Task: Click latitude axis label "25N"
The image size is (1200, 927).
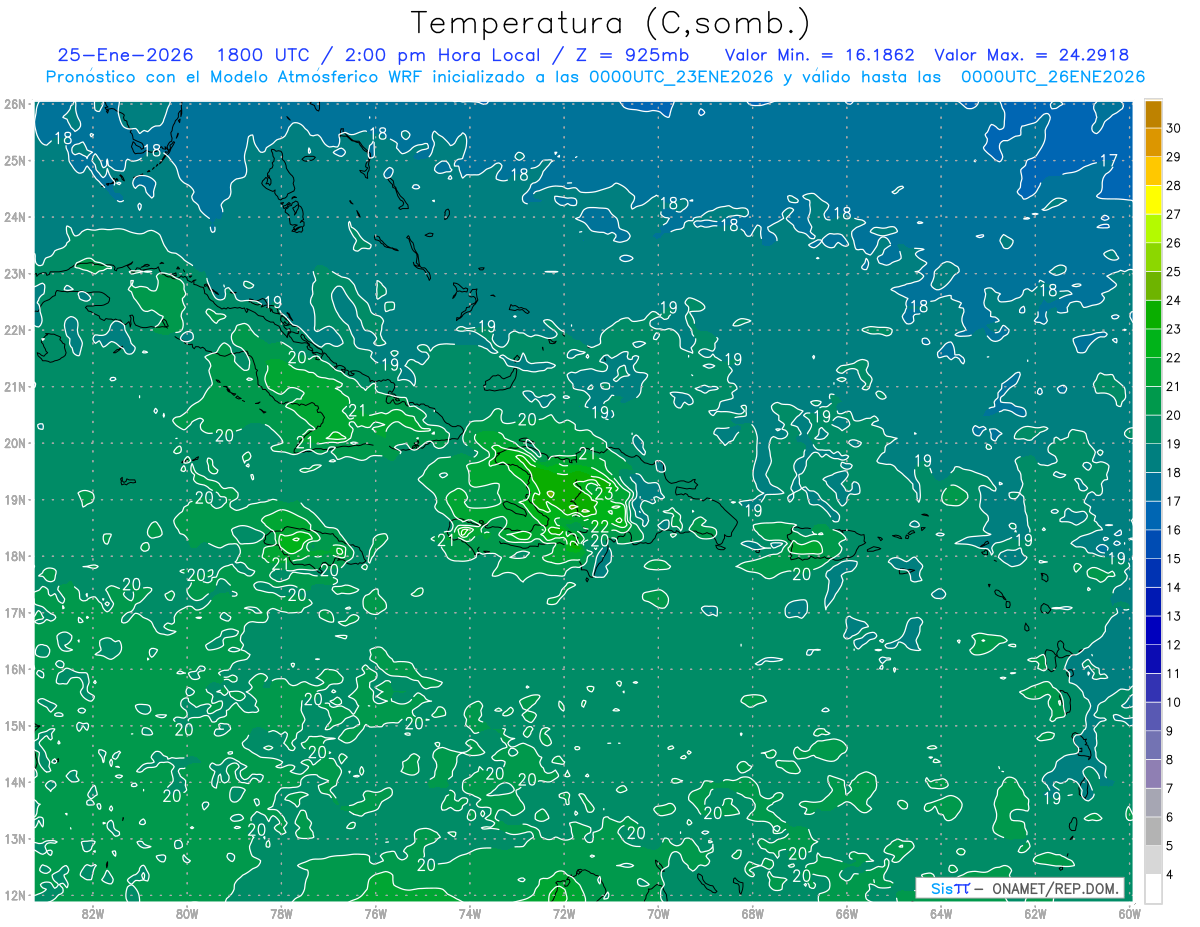Action: (14, 160)
